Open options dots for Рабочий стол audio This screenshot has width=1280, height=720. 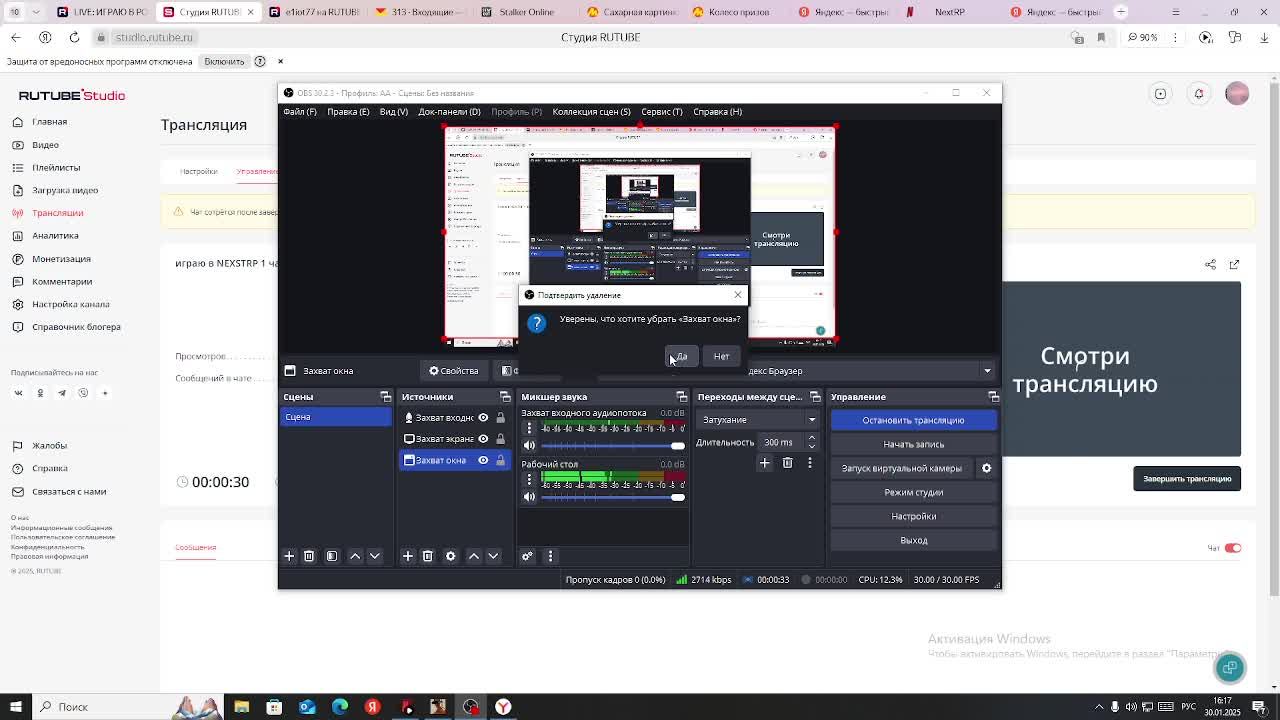click(530, 479)
